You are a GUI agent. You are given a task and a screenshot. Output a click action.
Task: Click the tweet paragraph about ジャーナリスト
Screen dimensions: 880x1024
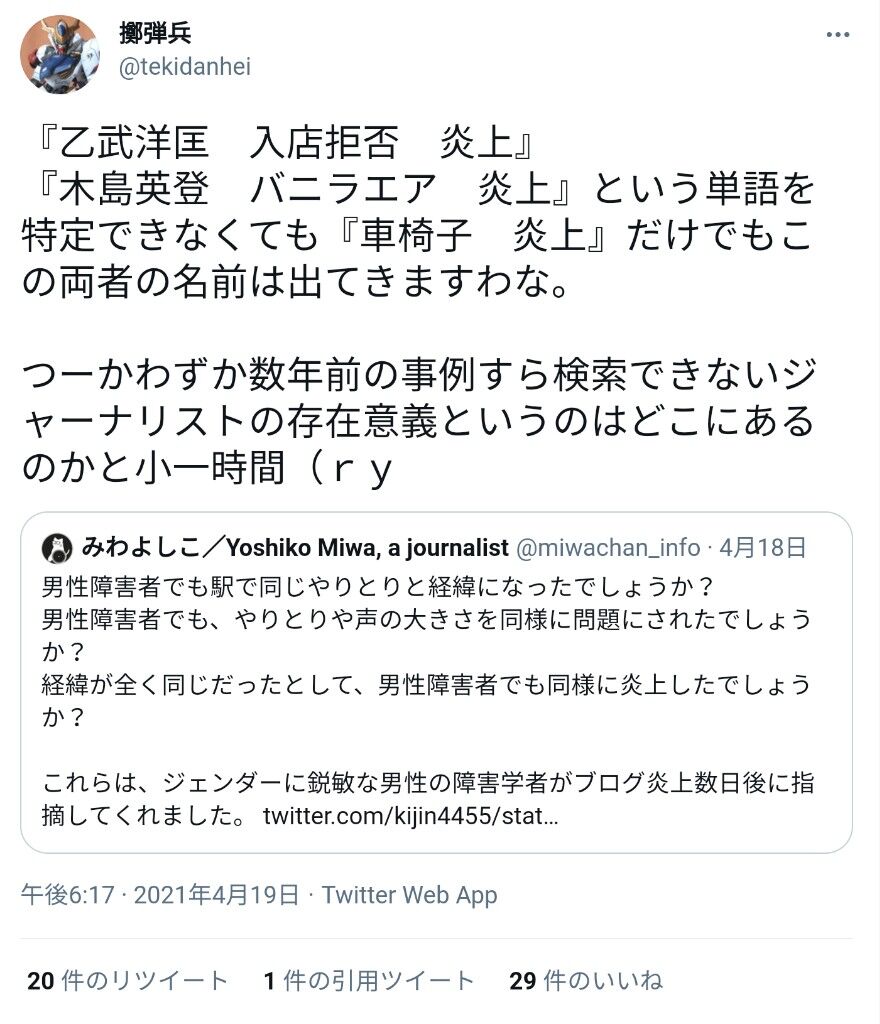tap(418, 422)
